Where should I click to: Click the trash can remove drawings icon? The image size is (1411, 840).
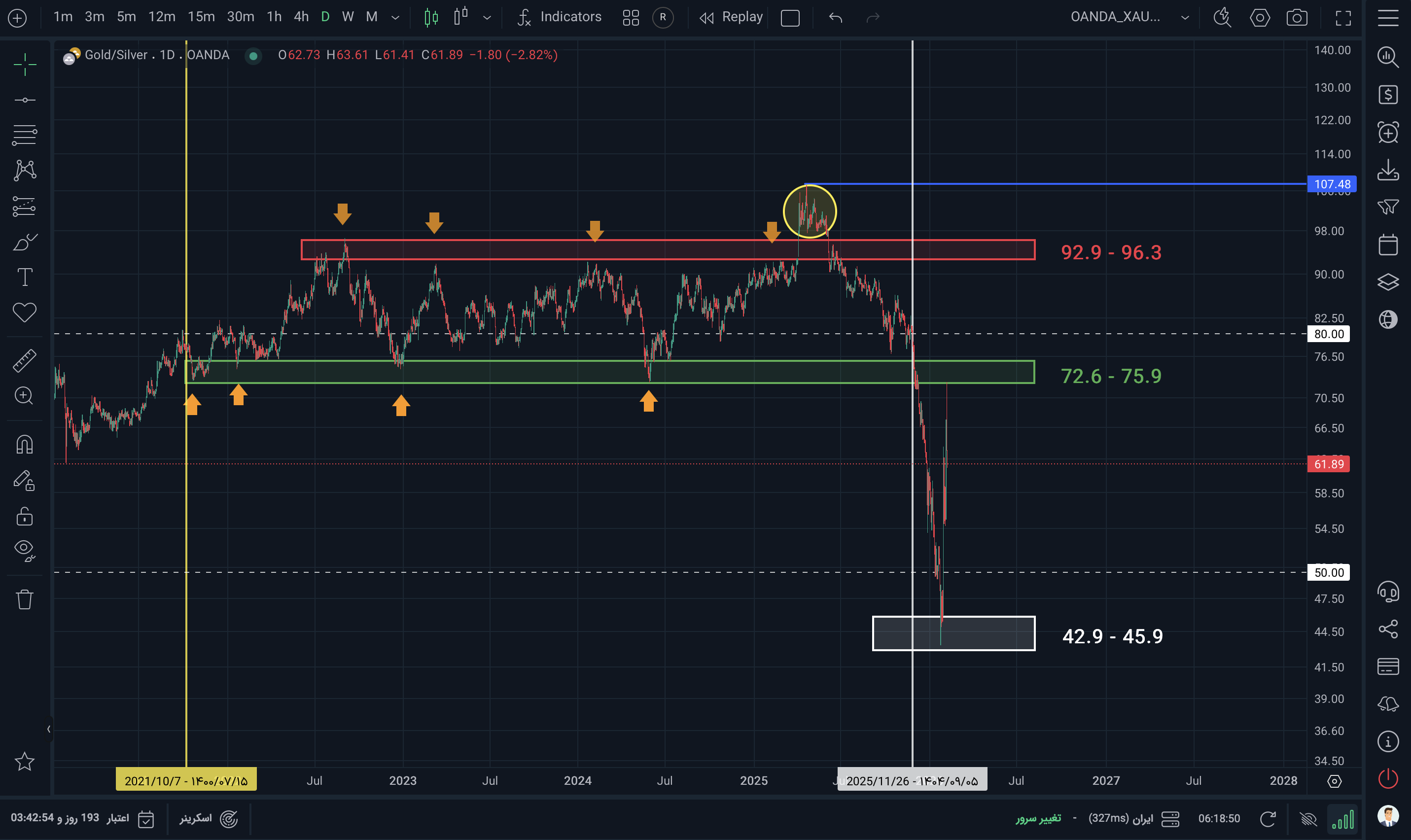(24, 599)
